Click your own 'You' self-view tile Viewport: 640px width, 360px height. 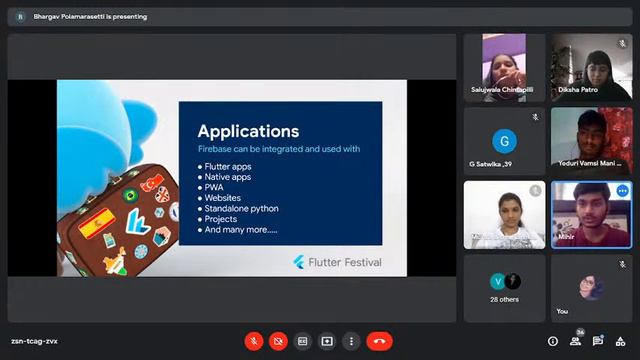click(591, 289)
